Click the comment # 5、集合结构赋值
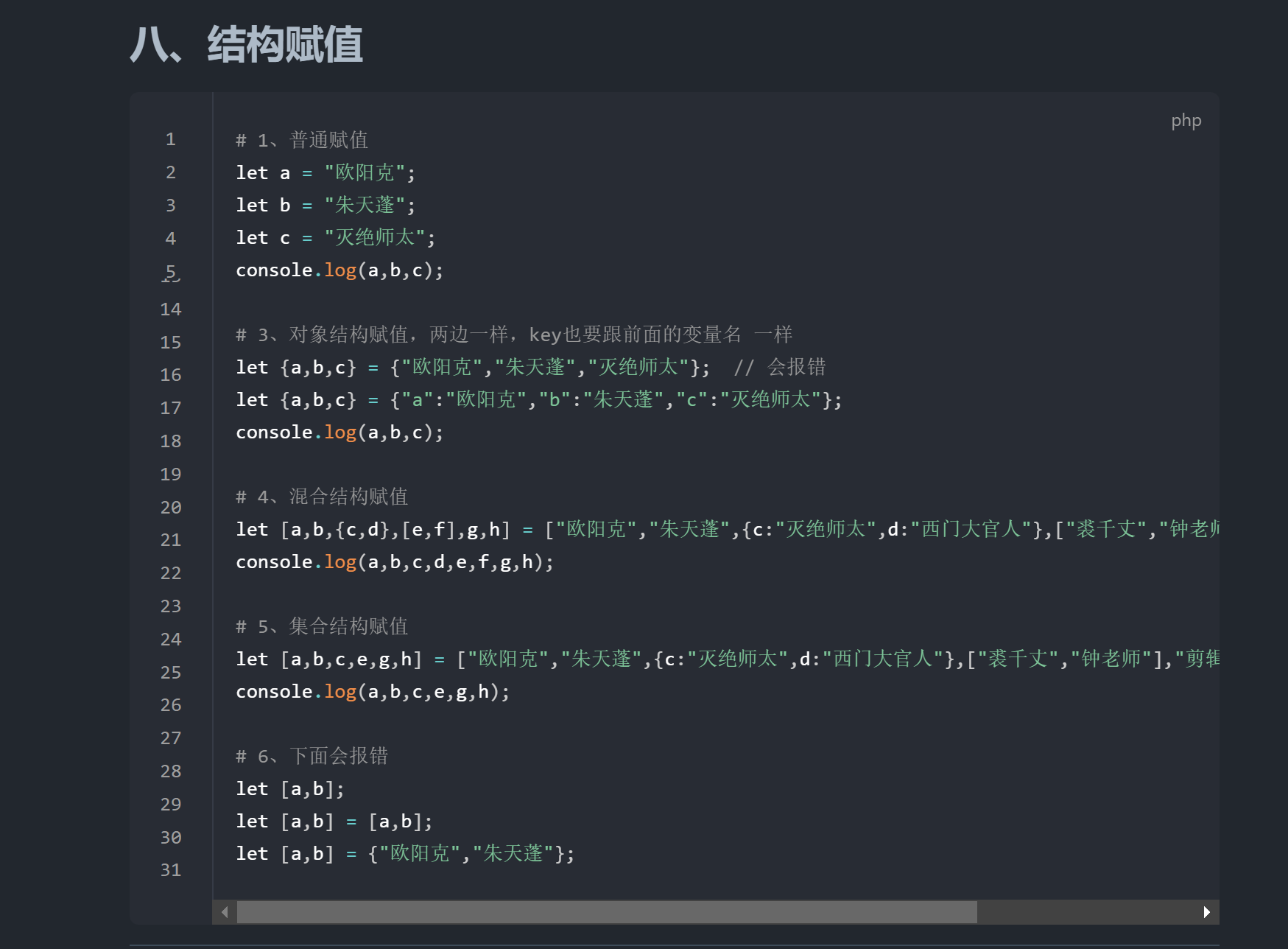 tap(322, 626)
